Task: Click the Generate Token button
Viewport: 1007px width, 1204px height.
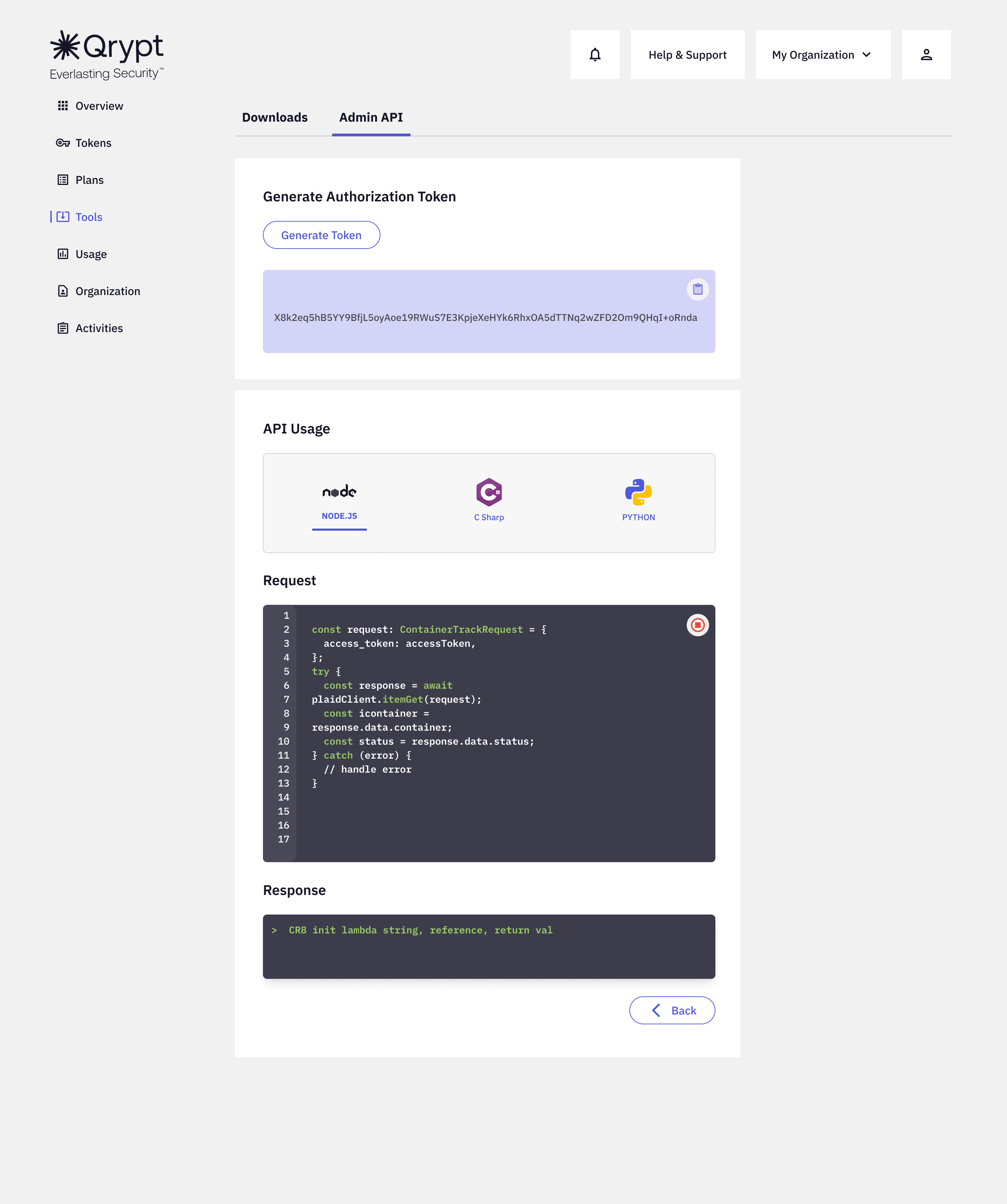Action: point(321,235)
